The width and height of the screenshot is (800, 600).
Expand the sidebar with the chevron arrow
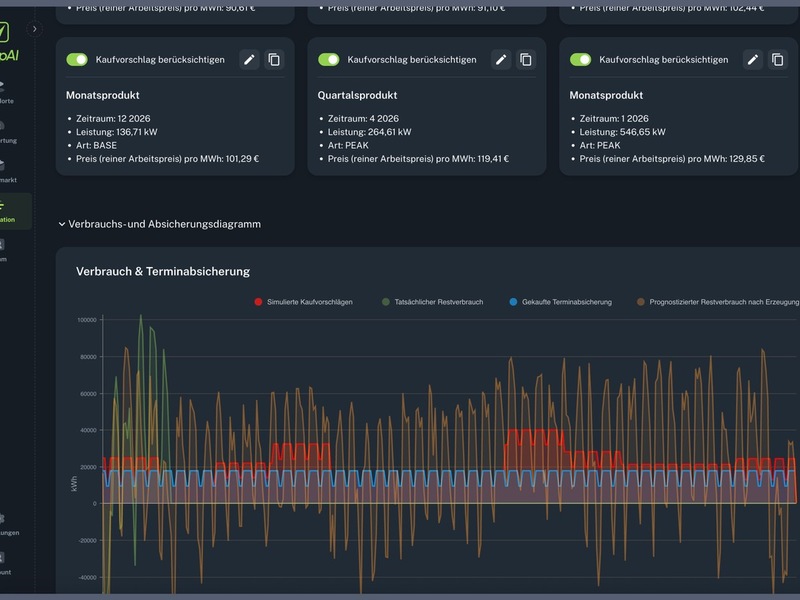pyautogui.click(x=34, y=29)
